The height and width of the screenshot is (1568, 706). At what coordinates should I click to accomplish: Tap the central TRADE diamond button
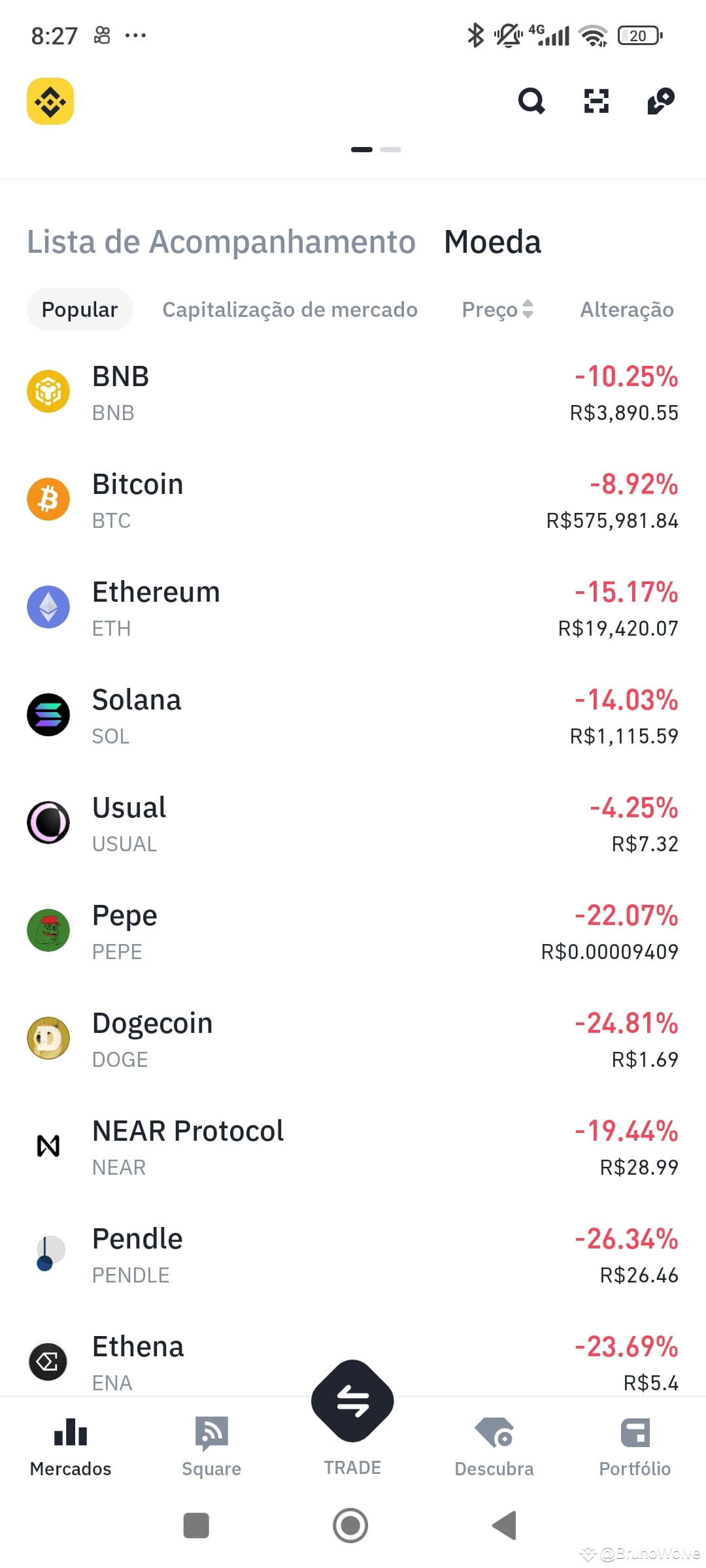click(x=352, y=1401)
